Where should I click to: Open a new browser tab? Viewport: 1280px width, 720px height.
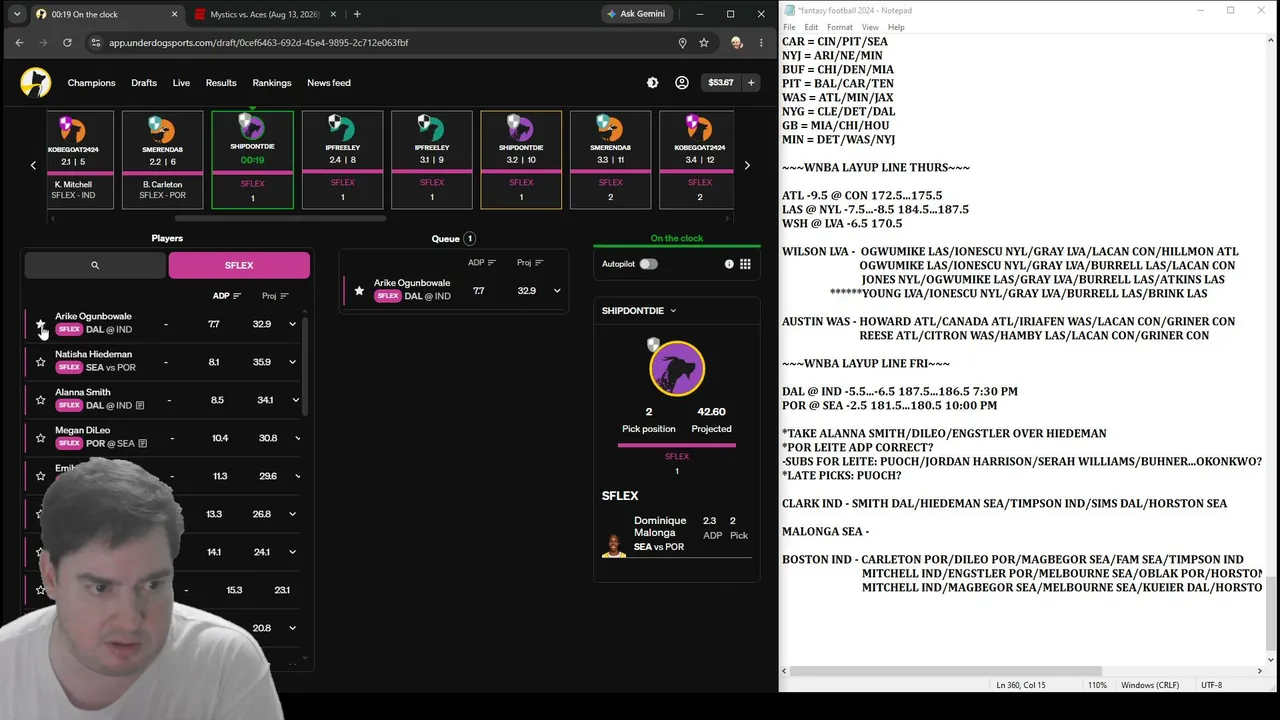[357, 14]
